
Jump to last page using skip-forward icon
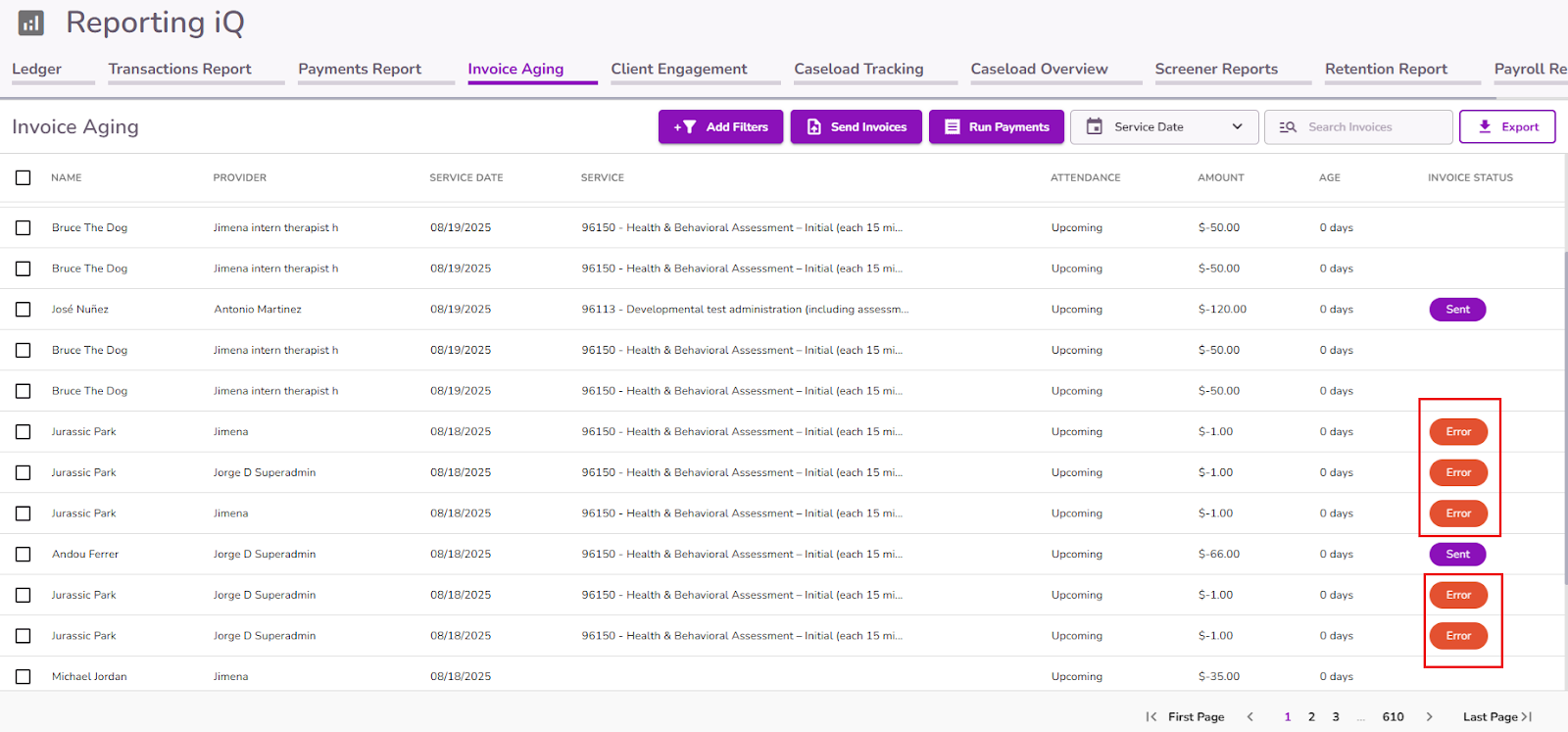click(1527, 717)
